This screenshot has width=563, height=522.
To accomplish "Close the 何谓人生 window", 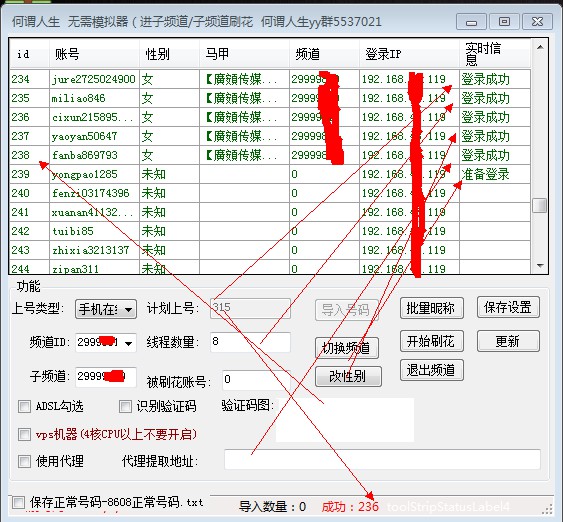I will pyautogui.click(x=537, y=22).
